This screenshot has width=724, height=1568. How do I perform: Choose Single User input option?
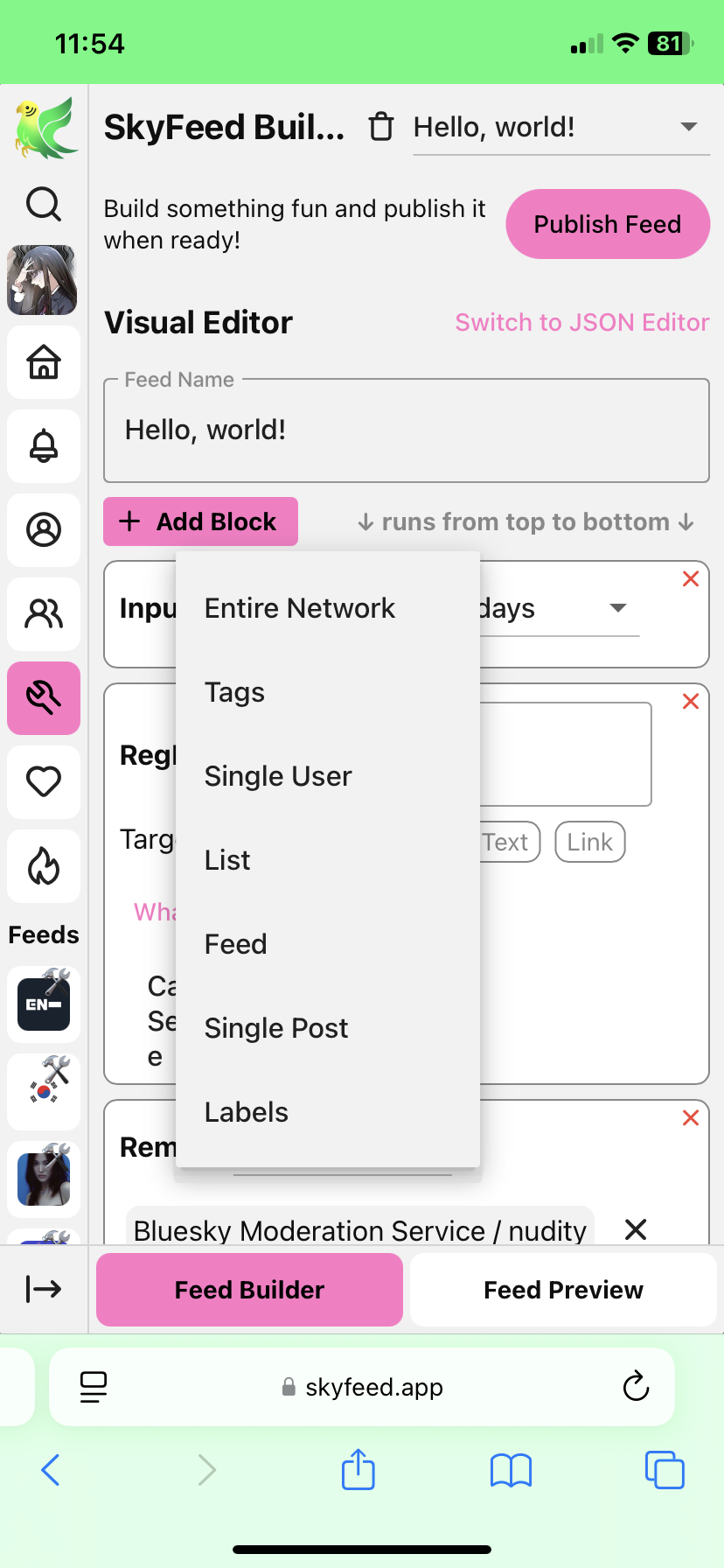278,776
